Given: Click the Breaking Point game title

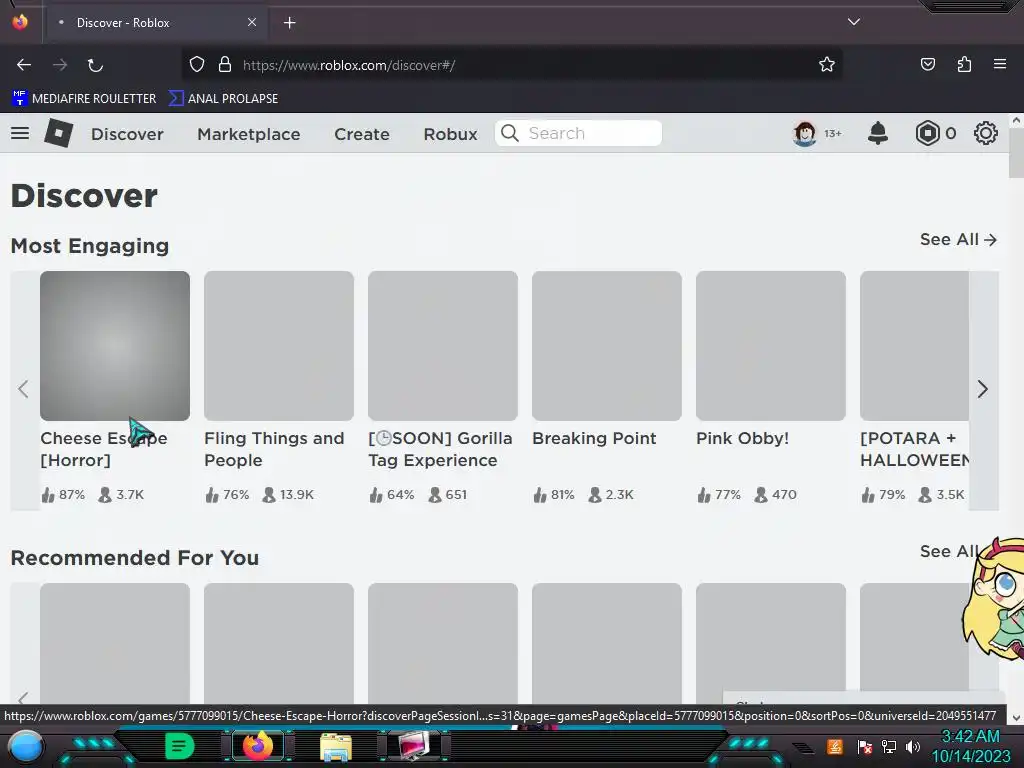Looking at the screenshot, I should click(x=594, y=438).
